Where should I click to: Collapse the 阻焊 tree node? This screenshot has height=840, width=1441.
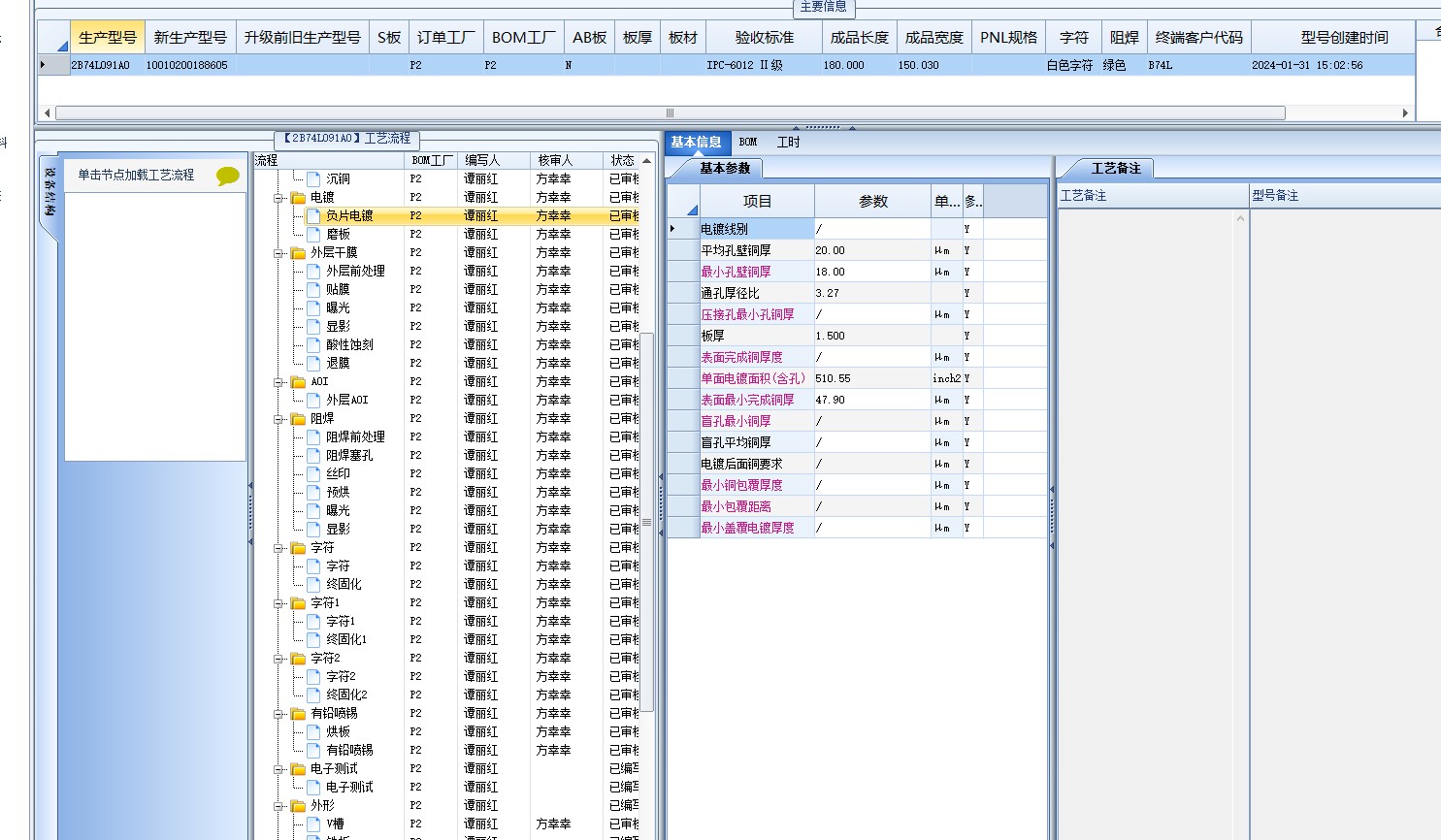(278, 419)
